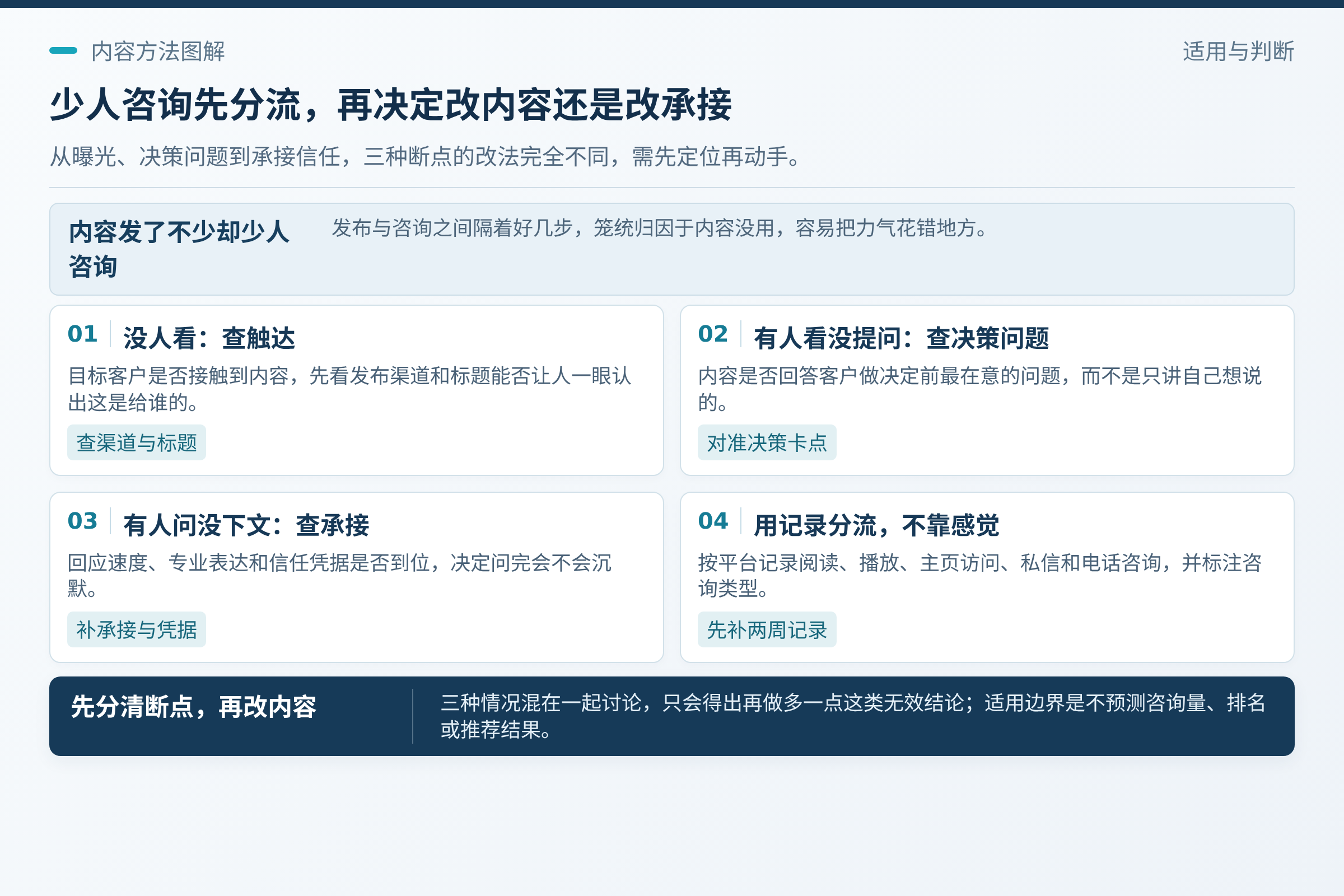Image resolution: width=1344 pixels, height=896 pixels.
Task: Click the heading 内容发了不少却少人咨询
Action: click(179, 249)
